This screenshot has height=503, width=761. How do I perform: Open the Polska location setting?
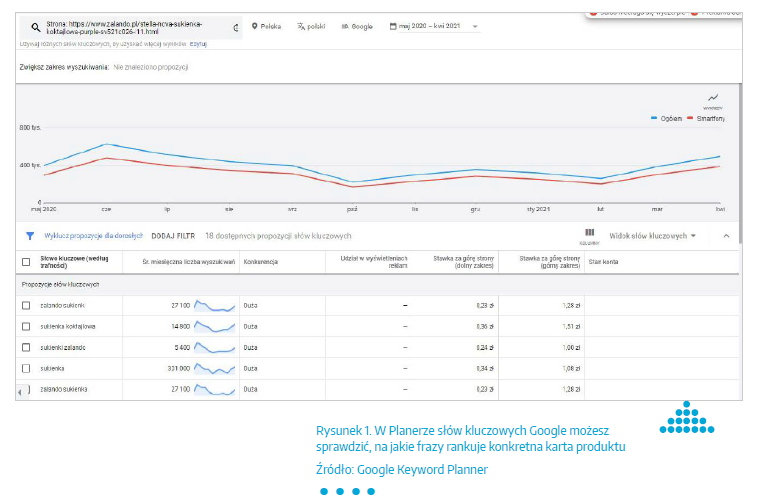pyautogui.click(x=266, y=26)
